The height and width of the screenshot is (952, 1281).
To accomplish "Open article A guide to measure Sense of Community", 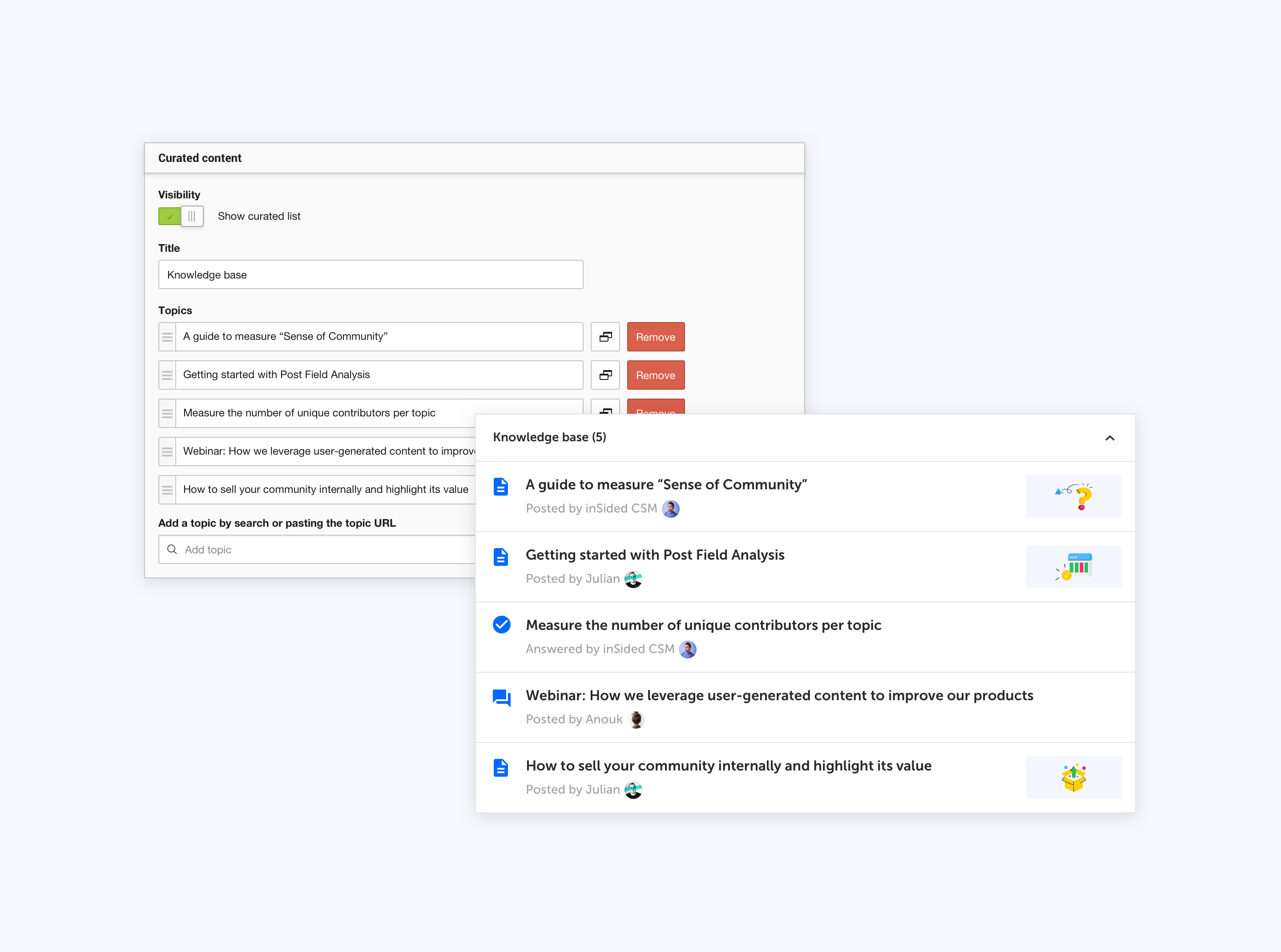I will (x=667, y=484).
